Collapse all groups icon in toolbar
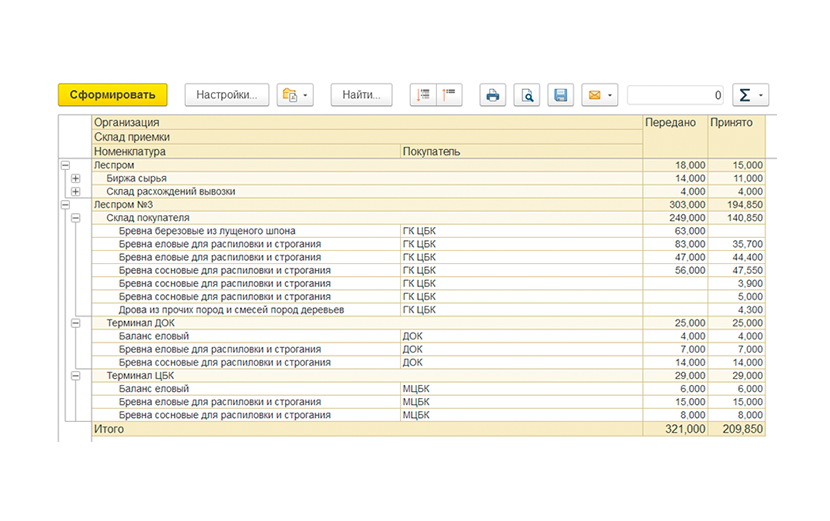The height and width of the screenshot is (521, 830). pos(449,95)
